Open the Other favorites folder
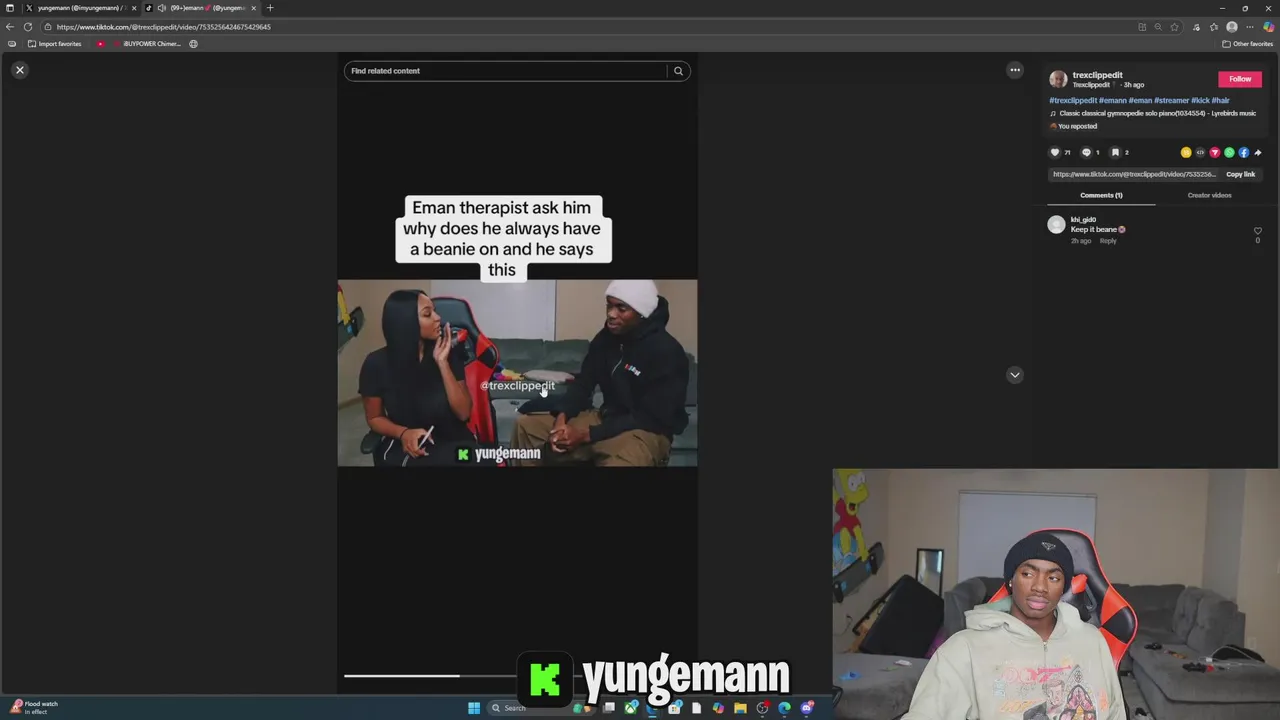Image resolution: width=1280 pixels, height=720 pixels. (x=1247, y=44)
